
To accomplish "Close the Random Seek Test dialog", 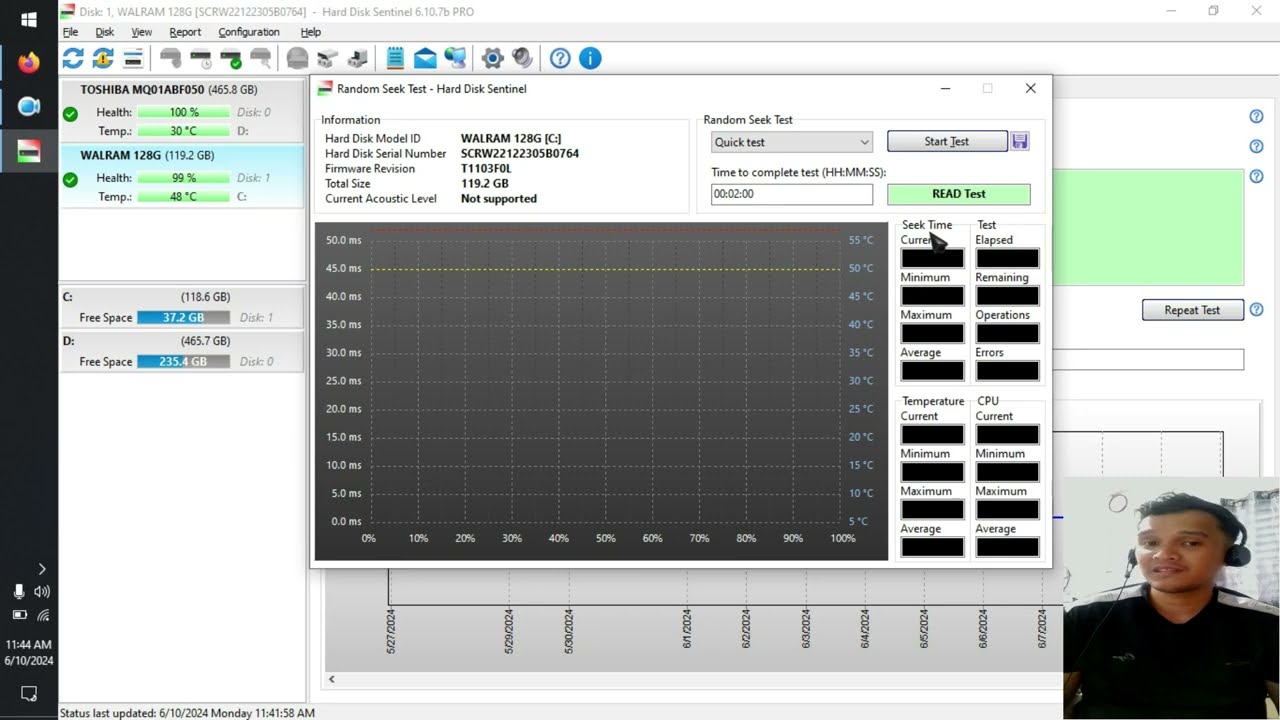I will click(1030, 88).
